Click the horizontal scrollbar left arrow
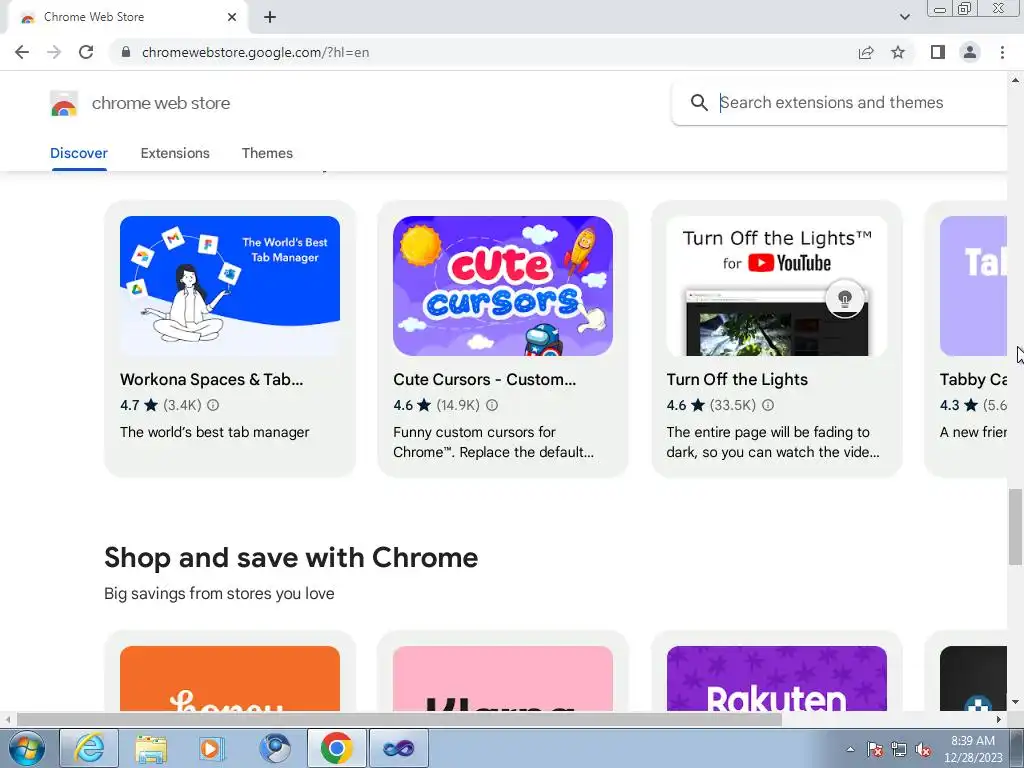The width and height of the screenshot is (1024, 768). 7,720
